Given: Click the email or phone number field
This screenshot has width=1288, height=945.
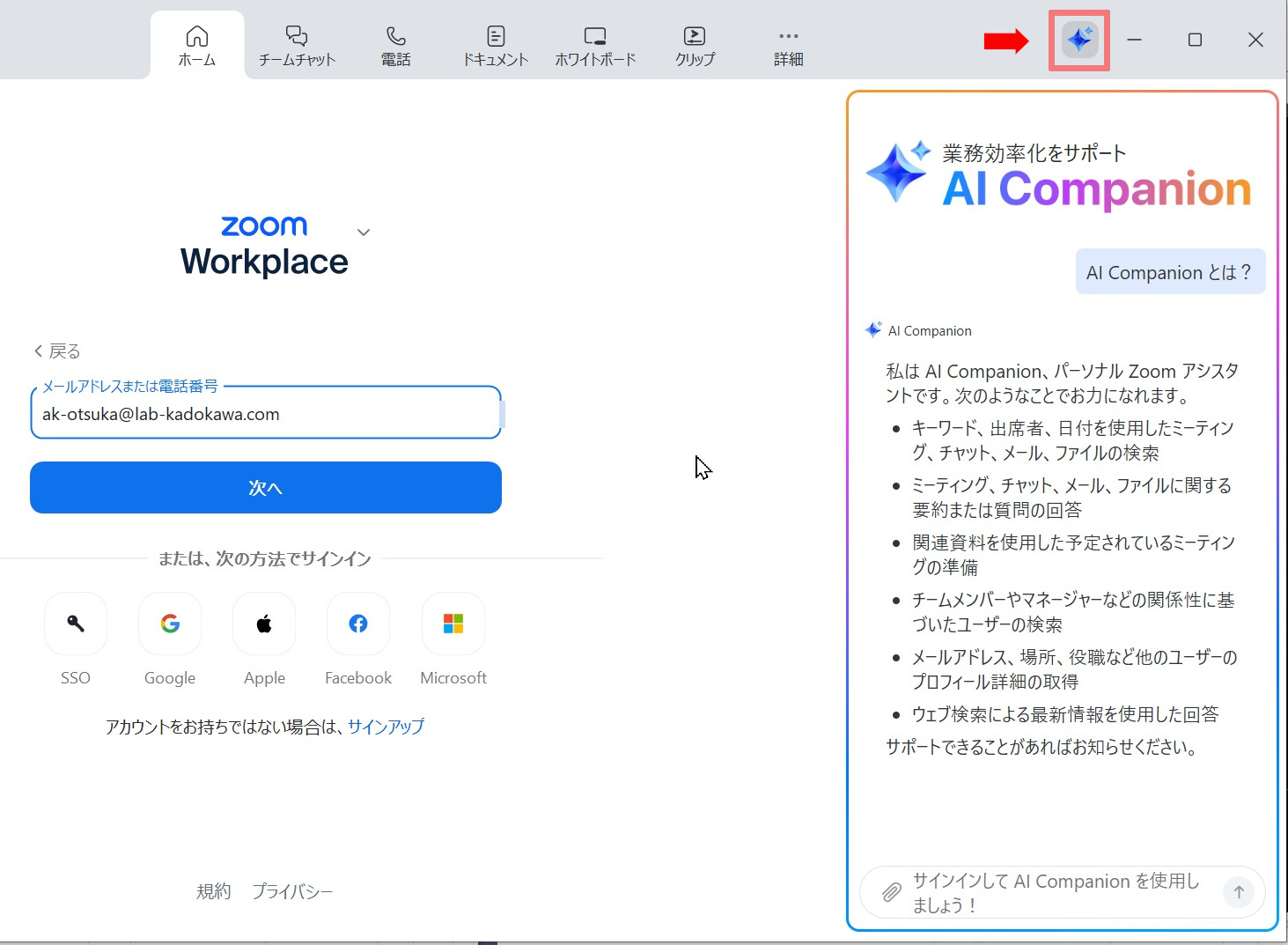Looking at the screenshot, I should 266,412.
